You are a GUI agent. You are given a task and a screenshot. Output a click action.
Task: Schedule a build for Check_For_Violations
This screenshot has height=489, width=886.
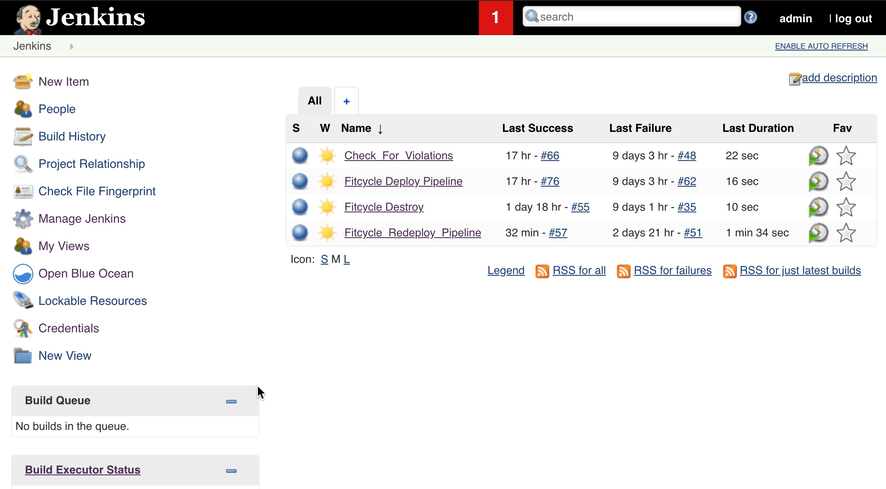818,155
